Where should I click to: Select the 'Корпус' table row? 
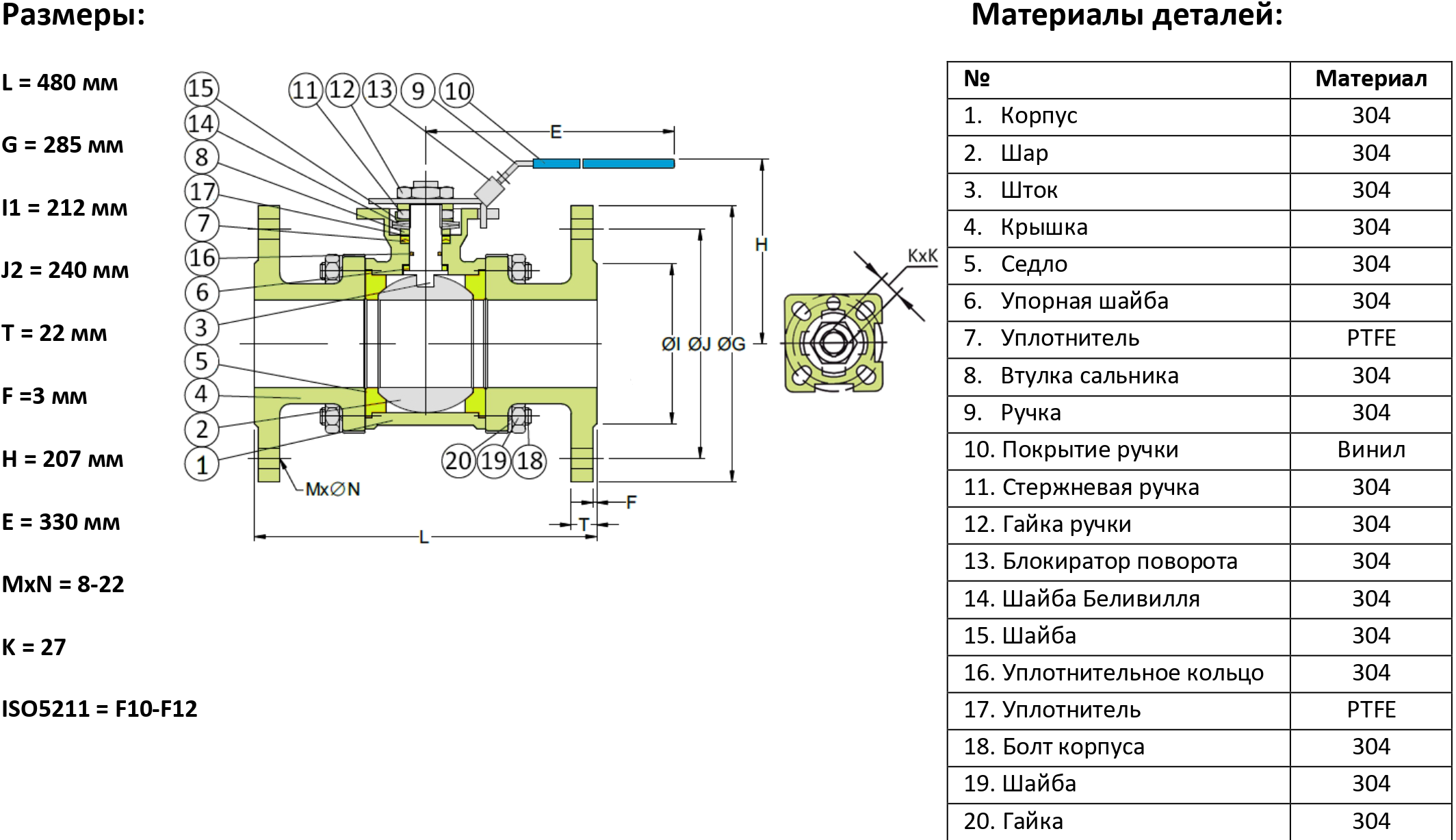(1039, 116)
